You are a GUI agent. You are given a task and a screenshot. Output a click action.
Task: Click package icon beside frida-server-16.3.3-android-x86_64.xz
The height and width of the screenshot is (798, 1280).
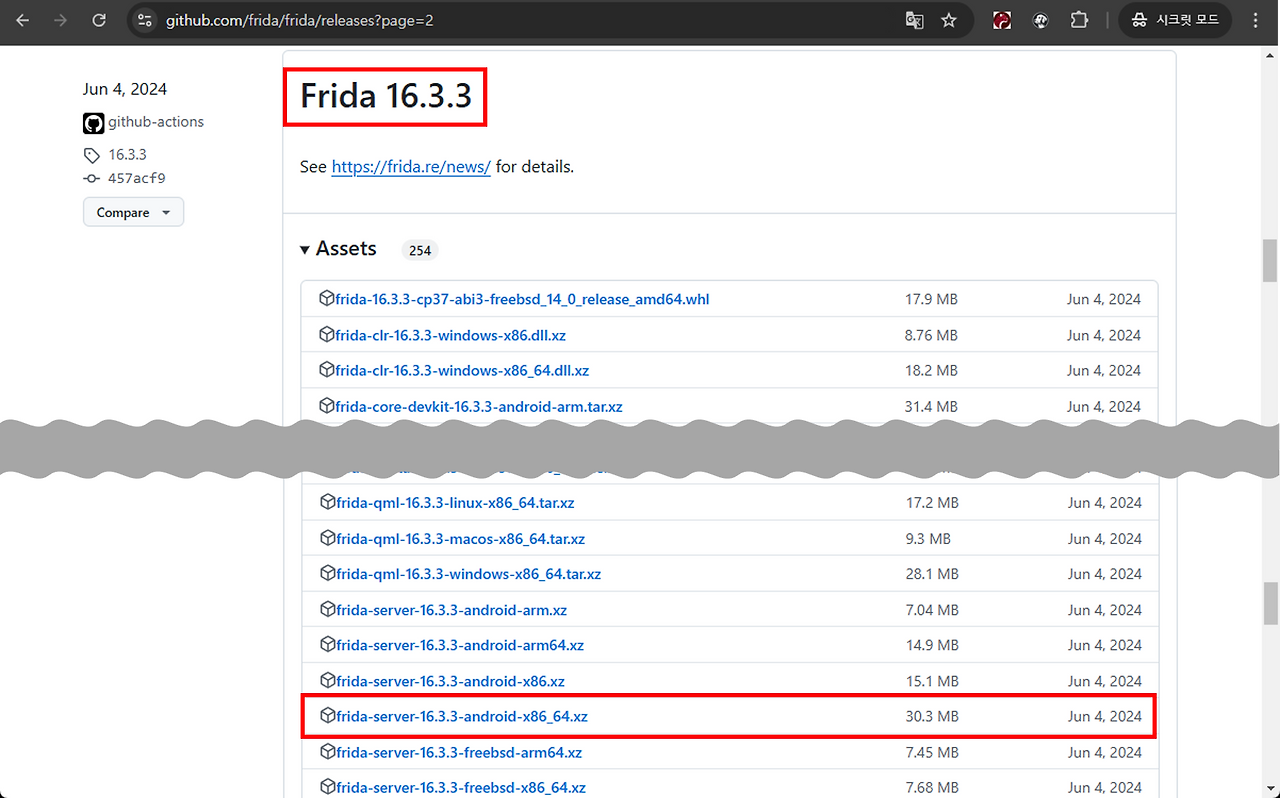click(x=326, y=716)
